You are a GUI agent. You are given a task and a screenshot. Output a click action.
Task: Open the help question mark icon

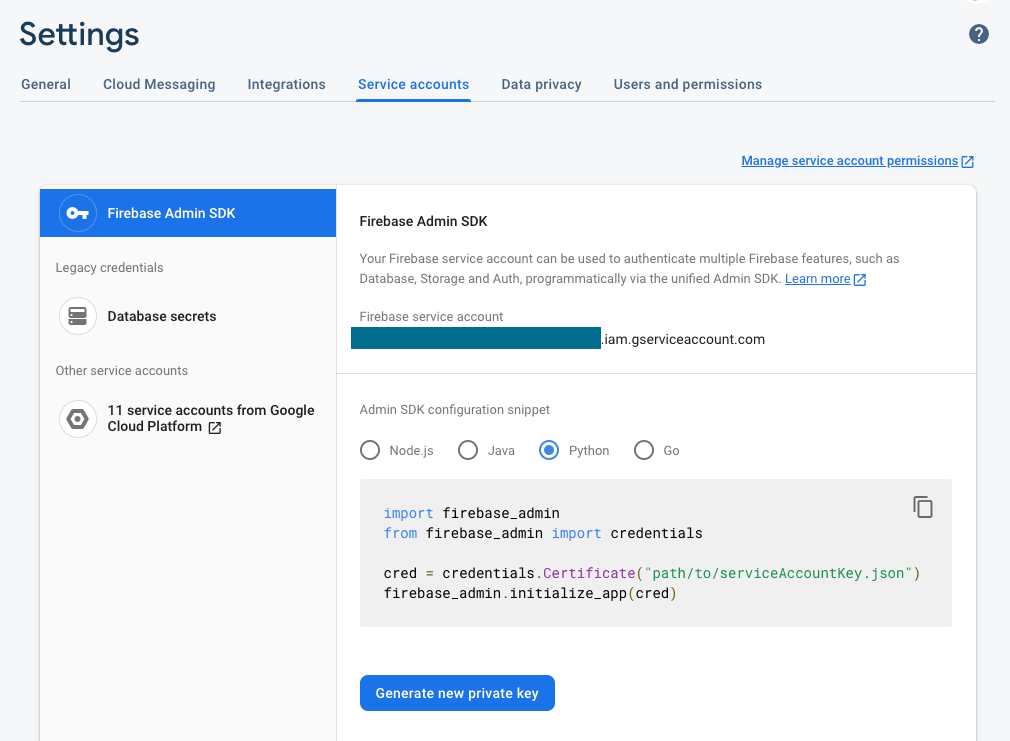tap(978, 34)
